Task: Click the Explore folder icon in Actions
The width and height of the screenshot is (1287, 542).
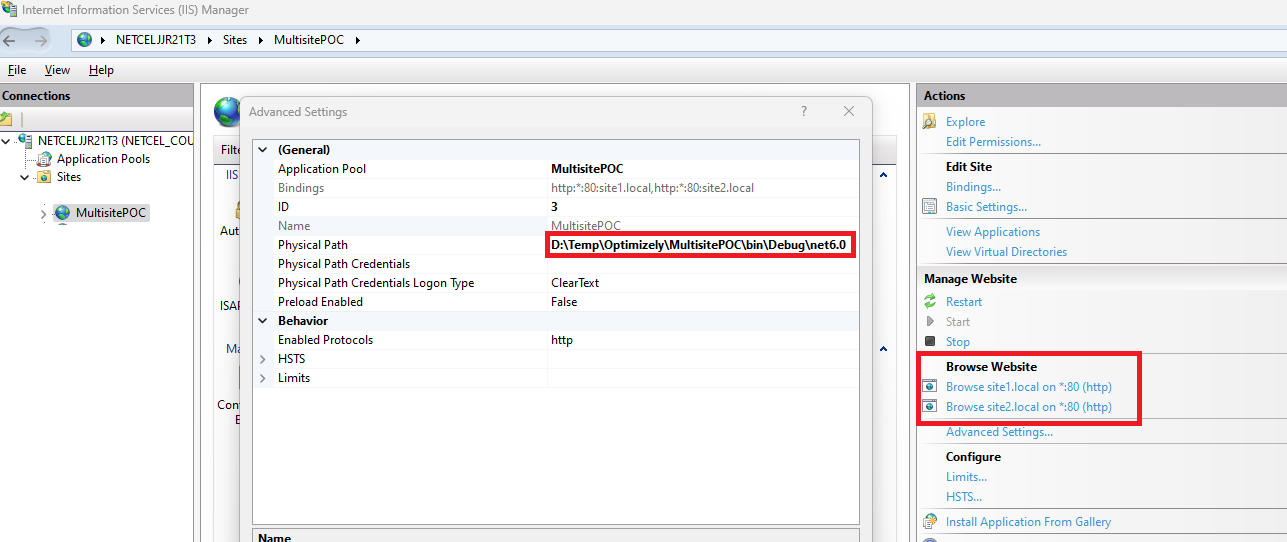Action: click(x=930, y=122)
